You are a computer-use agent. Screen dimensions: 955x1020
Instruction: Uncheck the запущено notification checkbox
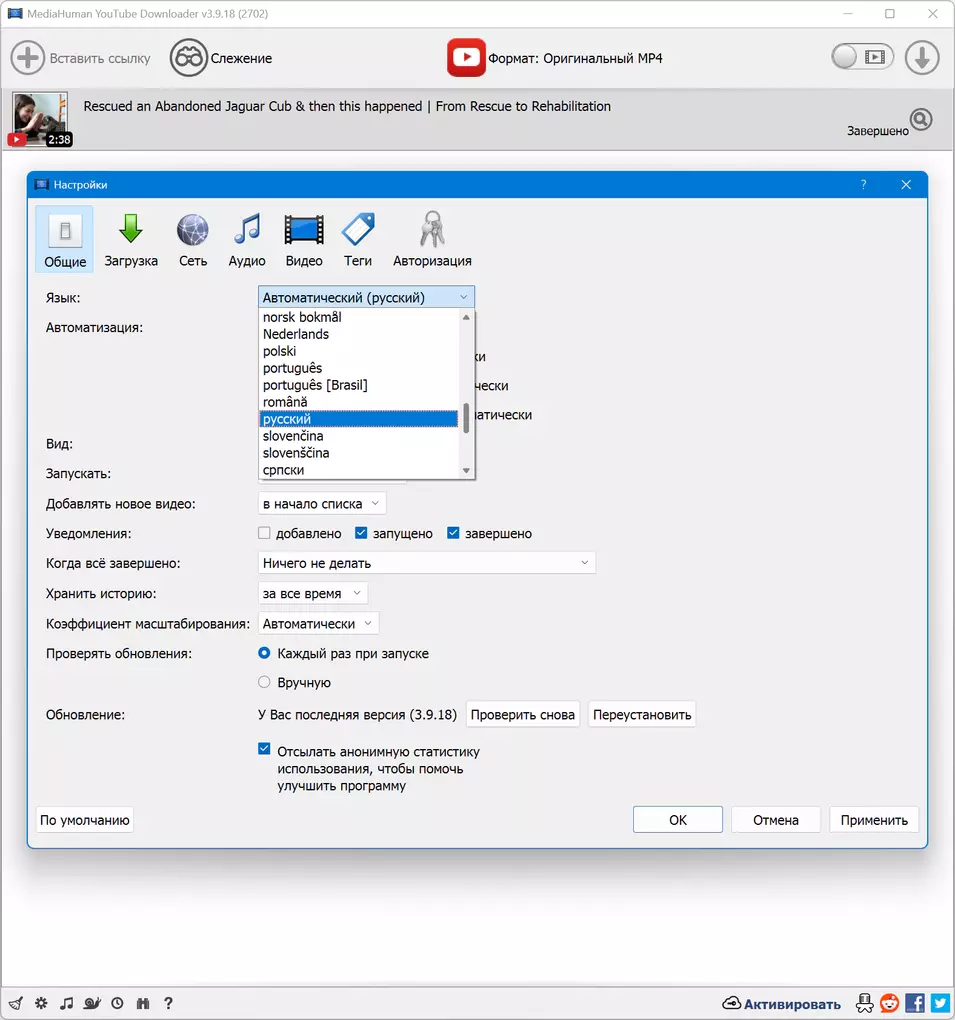point(361,533)
